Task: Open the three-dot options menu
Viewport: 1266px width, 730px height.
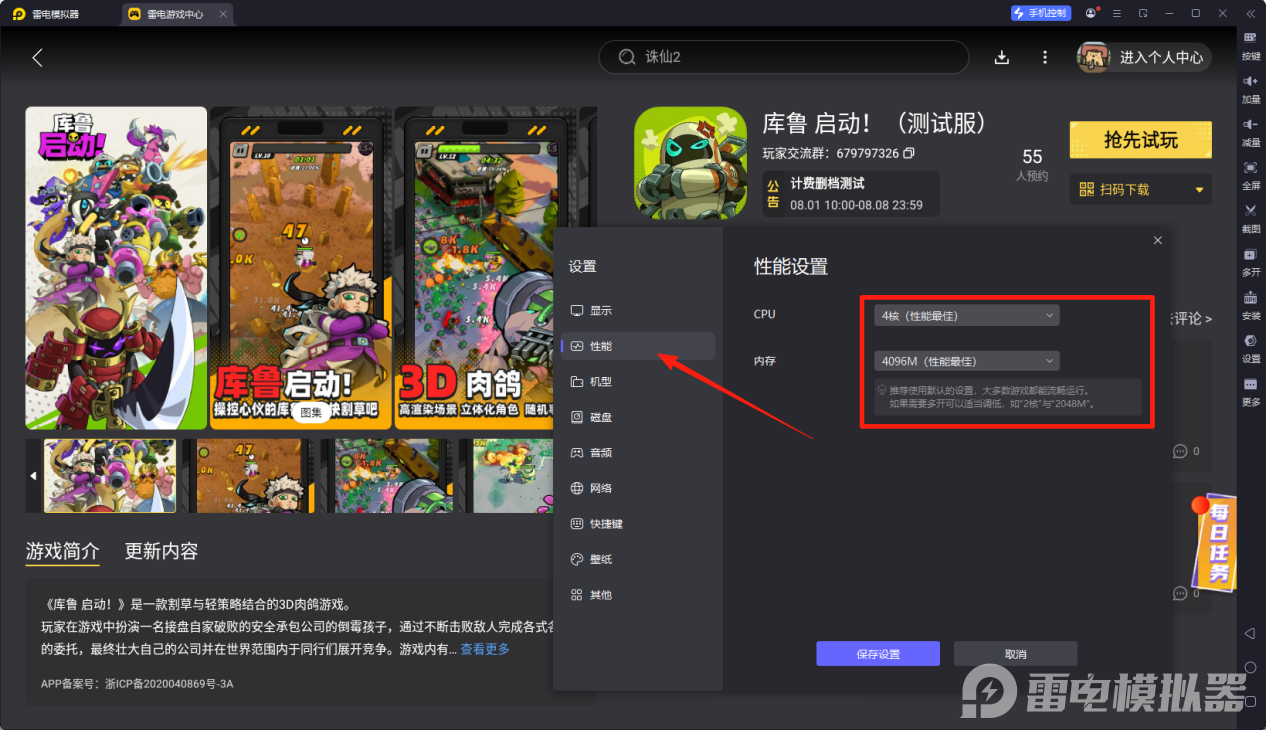Action: point(1045,57)
